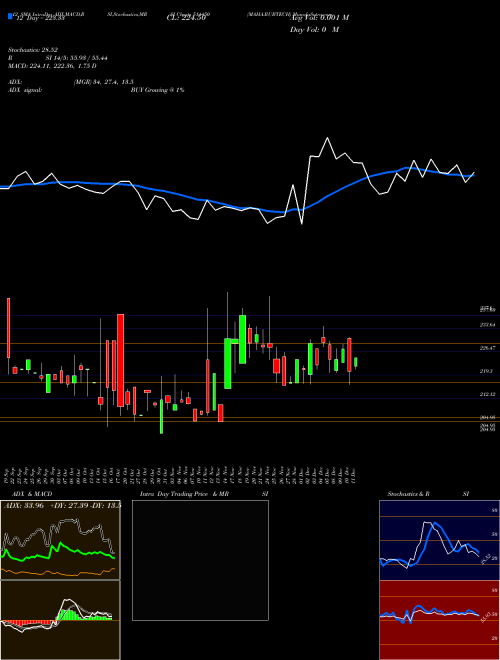Select the '12 Day = 223.33' SMA label
The width and height of the screenshot is (500, 660).
(x=39, y=18)
